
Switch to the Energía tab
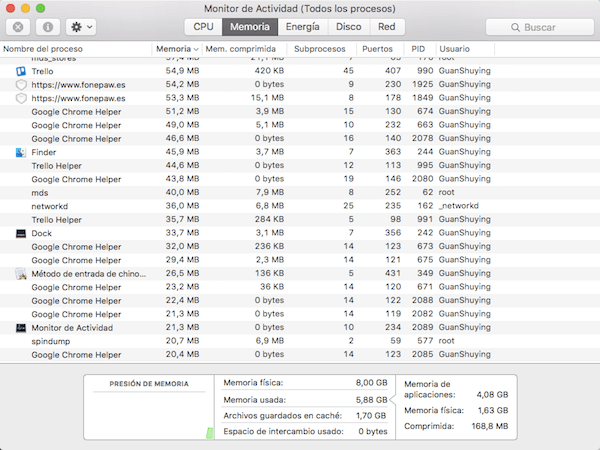click(x=303, y=27)
